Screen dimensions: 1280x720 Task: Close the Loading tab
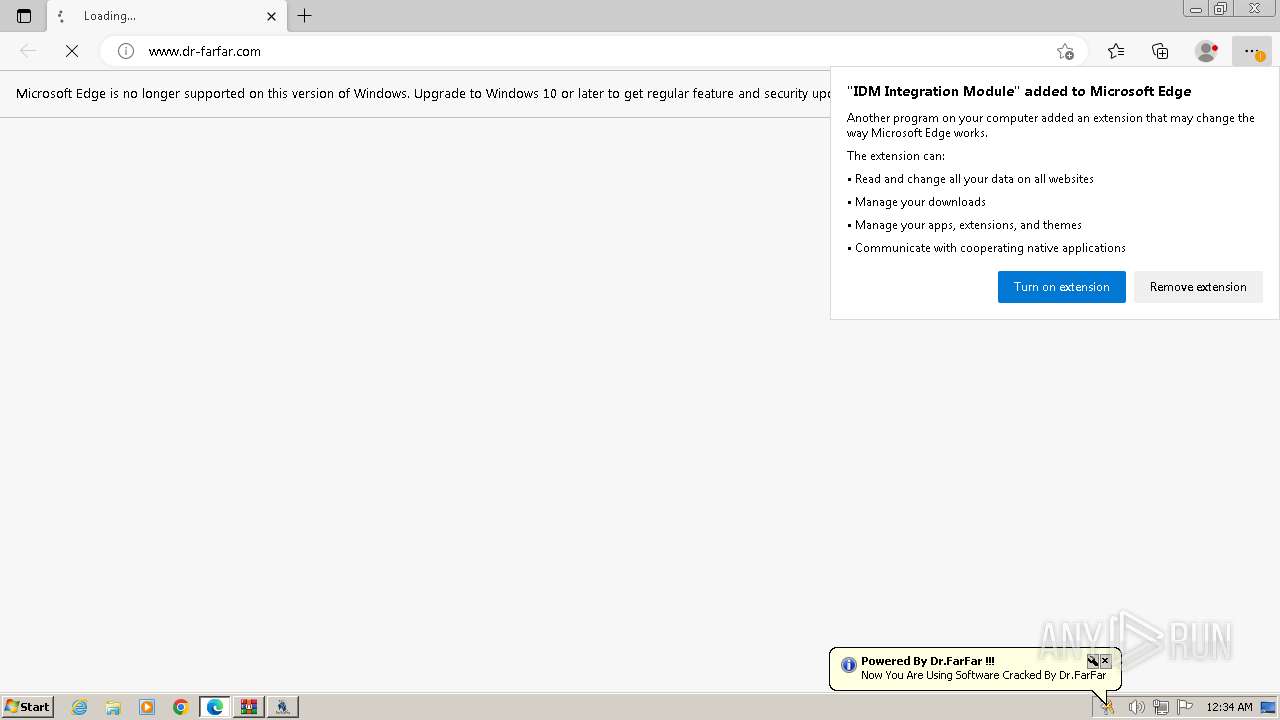pyautogui.click(x=271, y=16)
